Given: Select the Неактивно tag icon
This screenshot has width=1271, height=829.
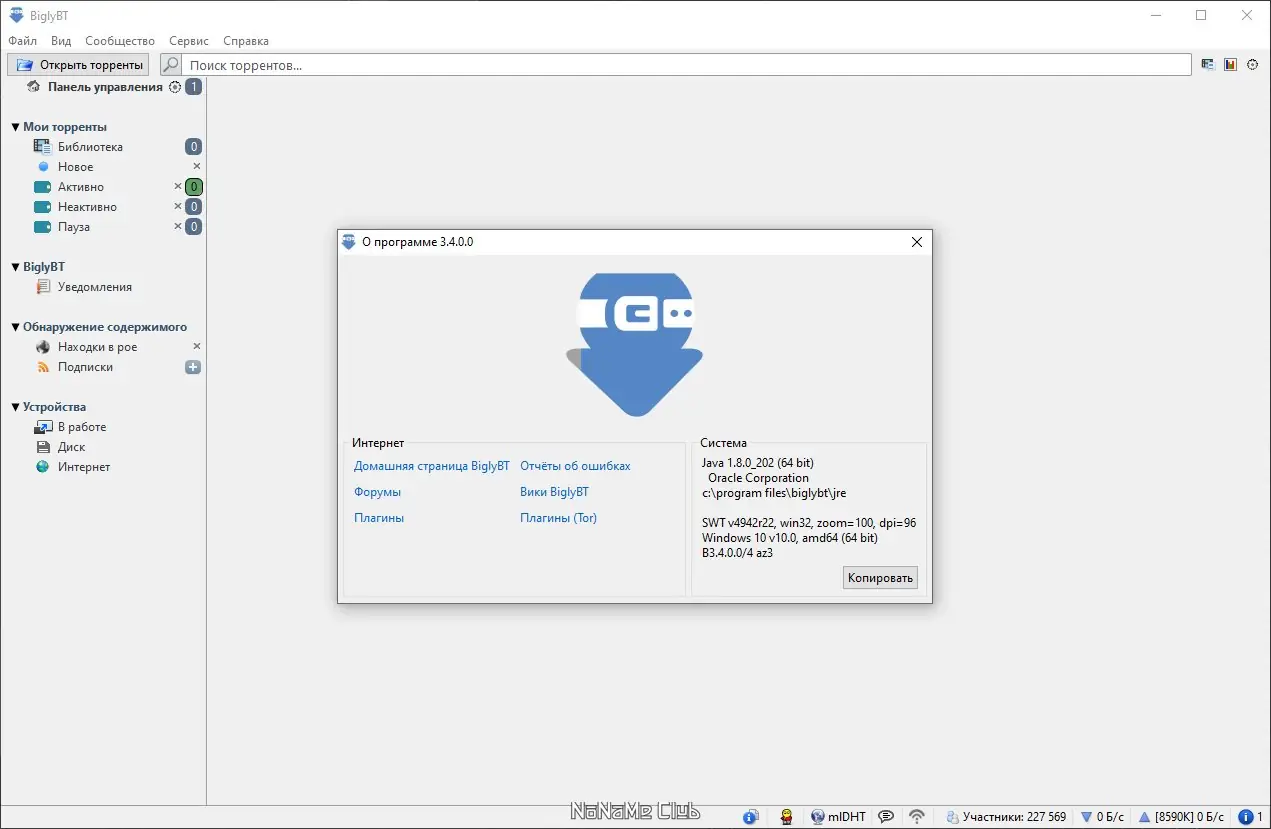Looking at the screenshot, I should coord(42,207).
